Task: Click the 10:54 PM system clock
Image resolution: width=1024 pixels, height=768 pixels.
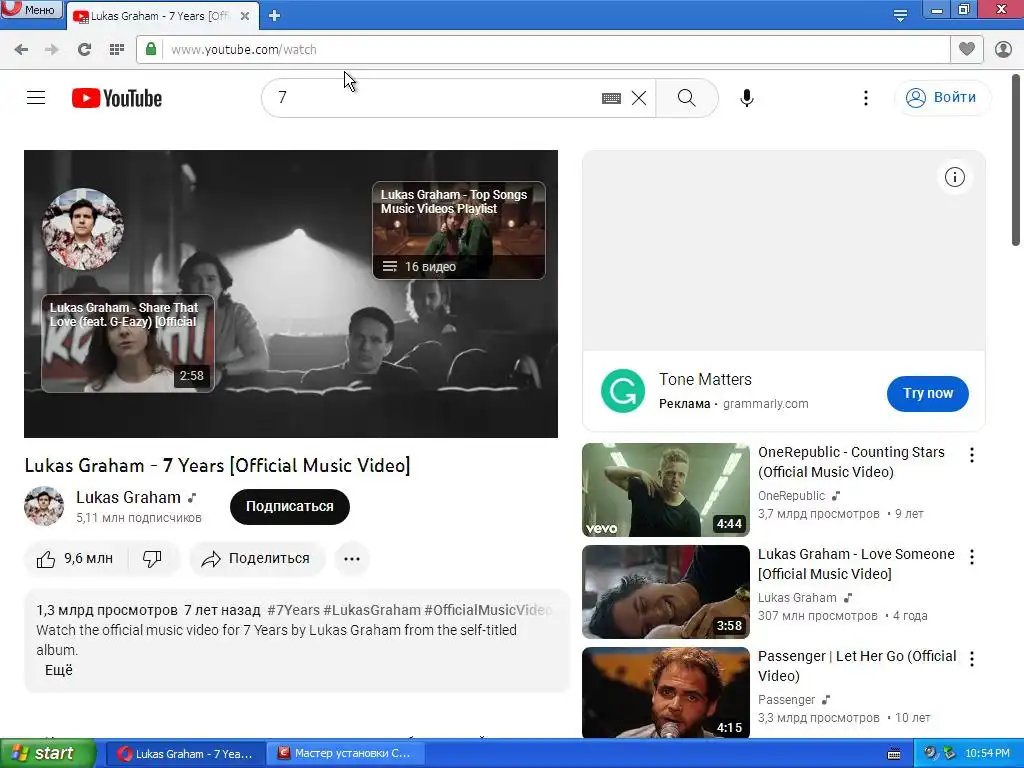Action: click(987, 754)
